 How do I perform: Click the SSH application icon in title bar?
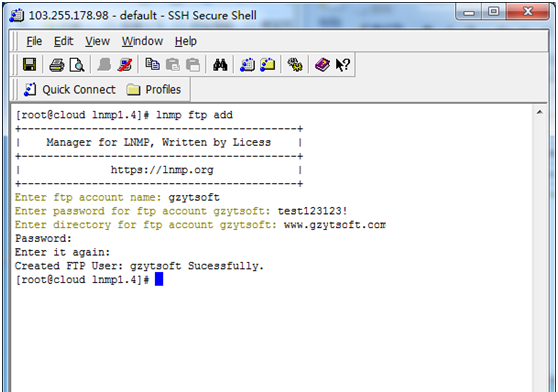16,16
